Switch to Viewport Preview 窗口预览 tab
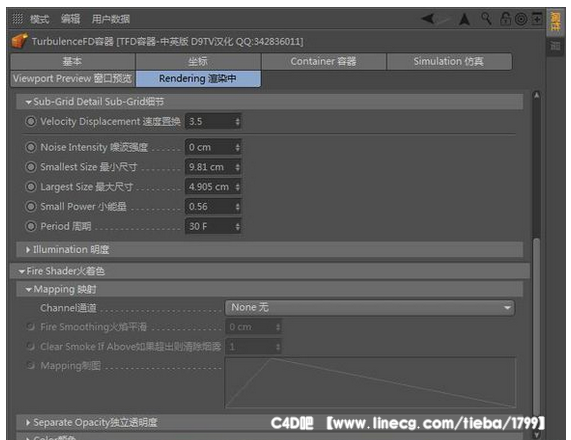The image size is (571, 440). 72,79
